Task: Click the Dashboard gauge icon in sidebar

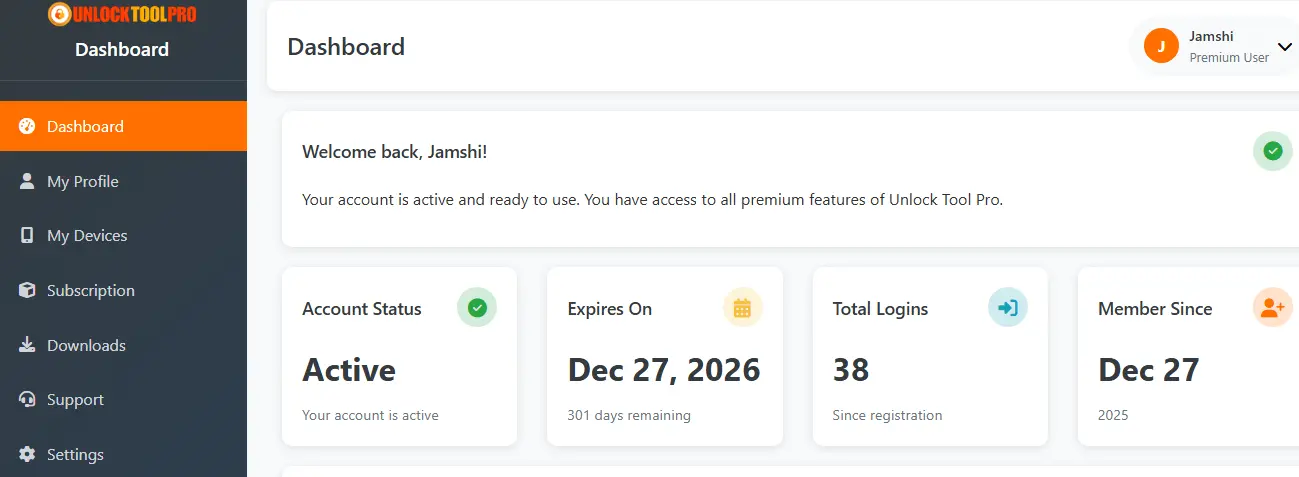Action: pos(27,126)
